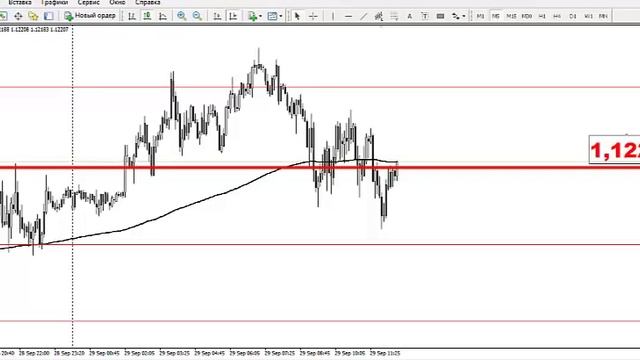Open the Справка menu
Image resolution: width=640 pixels, height=360 pixels.
click(x=147, y=2)
